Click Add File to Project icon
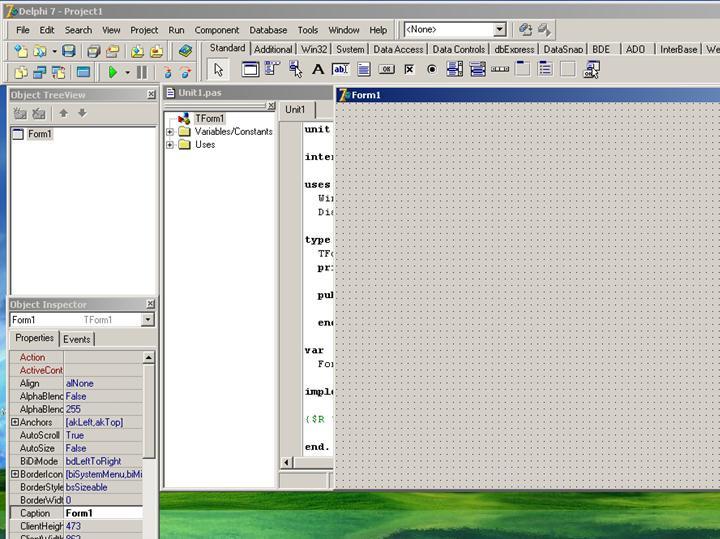 coord(137,51)
